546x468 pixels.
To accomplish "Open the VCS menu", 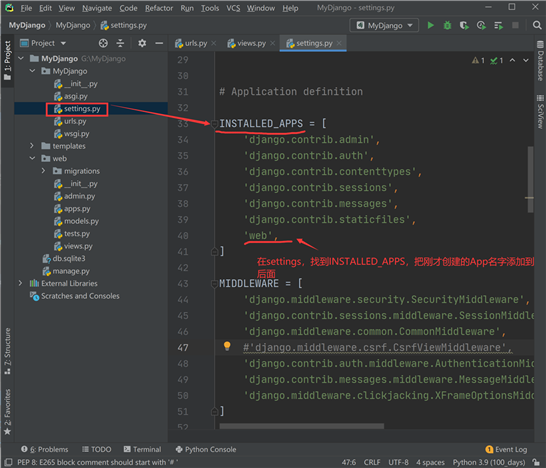I will [233, 8].
